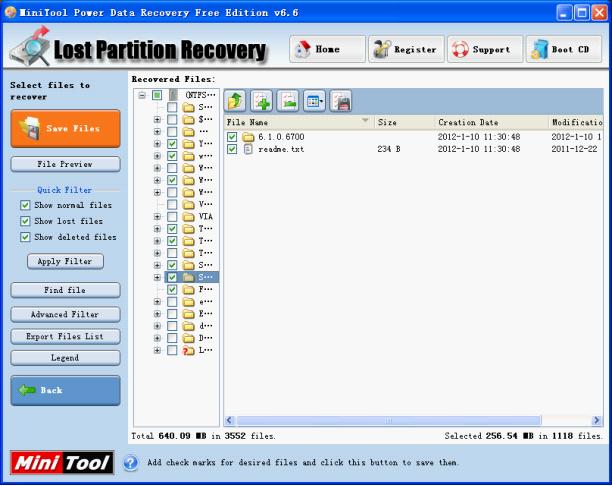Click the sort arrow in File Name header
The height and width of the screenshot is (486, 612).
tap(365, 121)
